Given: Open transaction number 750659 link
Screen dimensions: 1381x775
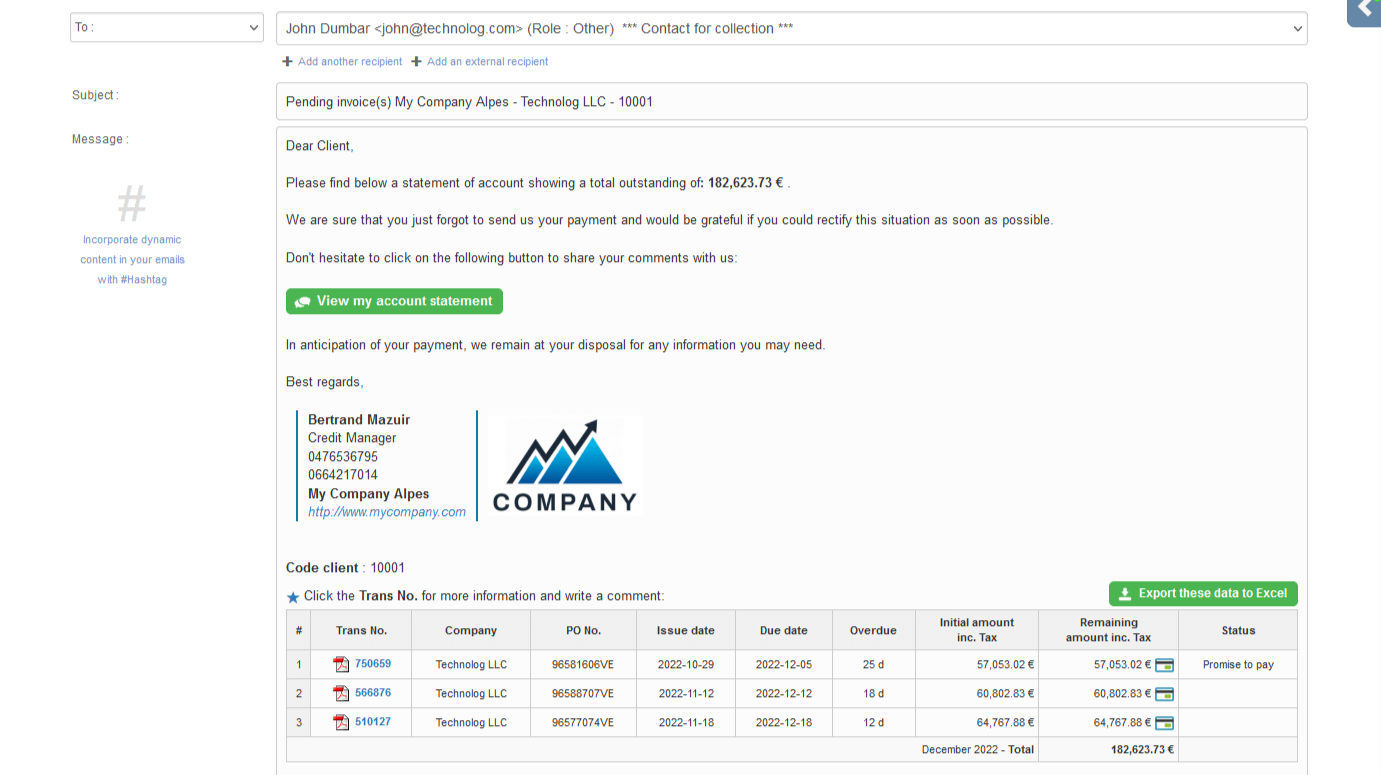Looking at the screenshot, I should [373, 664].
